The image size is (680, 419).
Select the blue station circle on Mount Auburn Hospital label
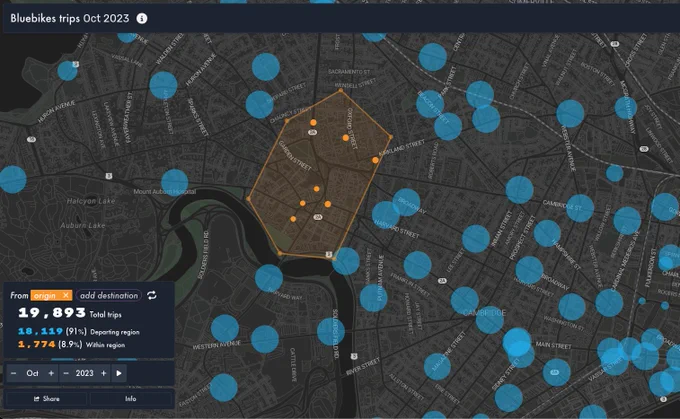[175, 182]
